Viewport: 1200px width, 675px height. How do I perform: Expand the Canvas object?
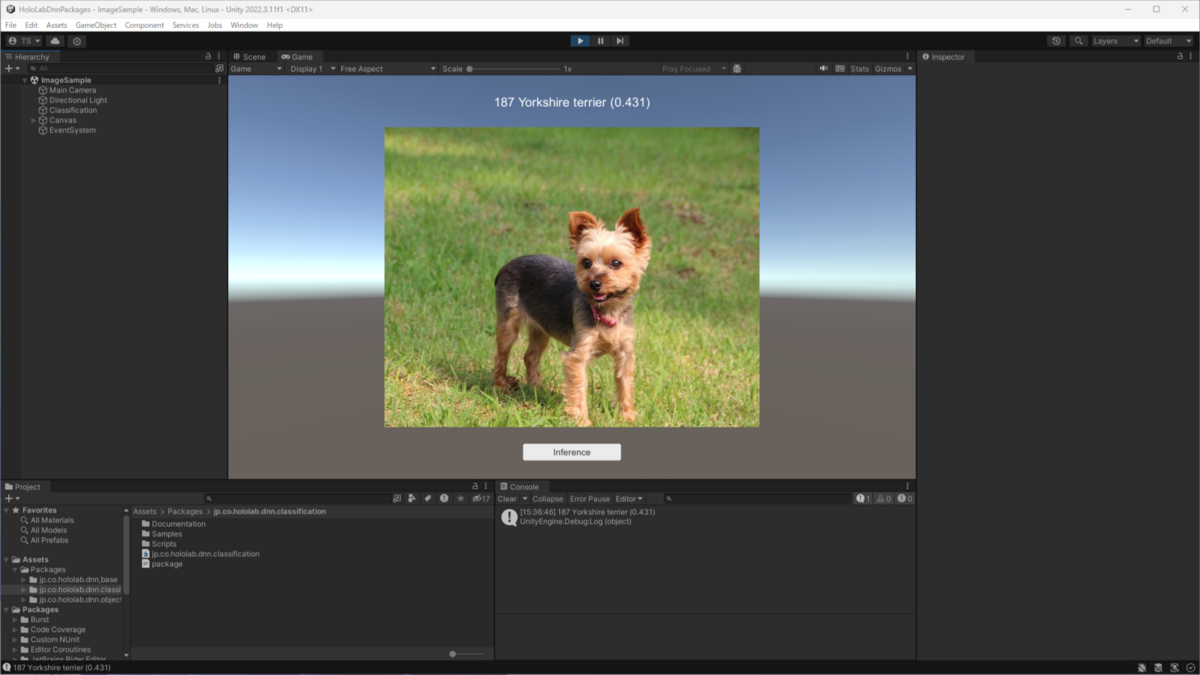(x=33, y=120)
